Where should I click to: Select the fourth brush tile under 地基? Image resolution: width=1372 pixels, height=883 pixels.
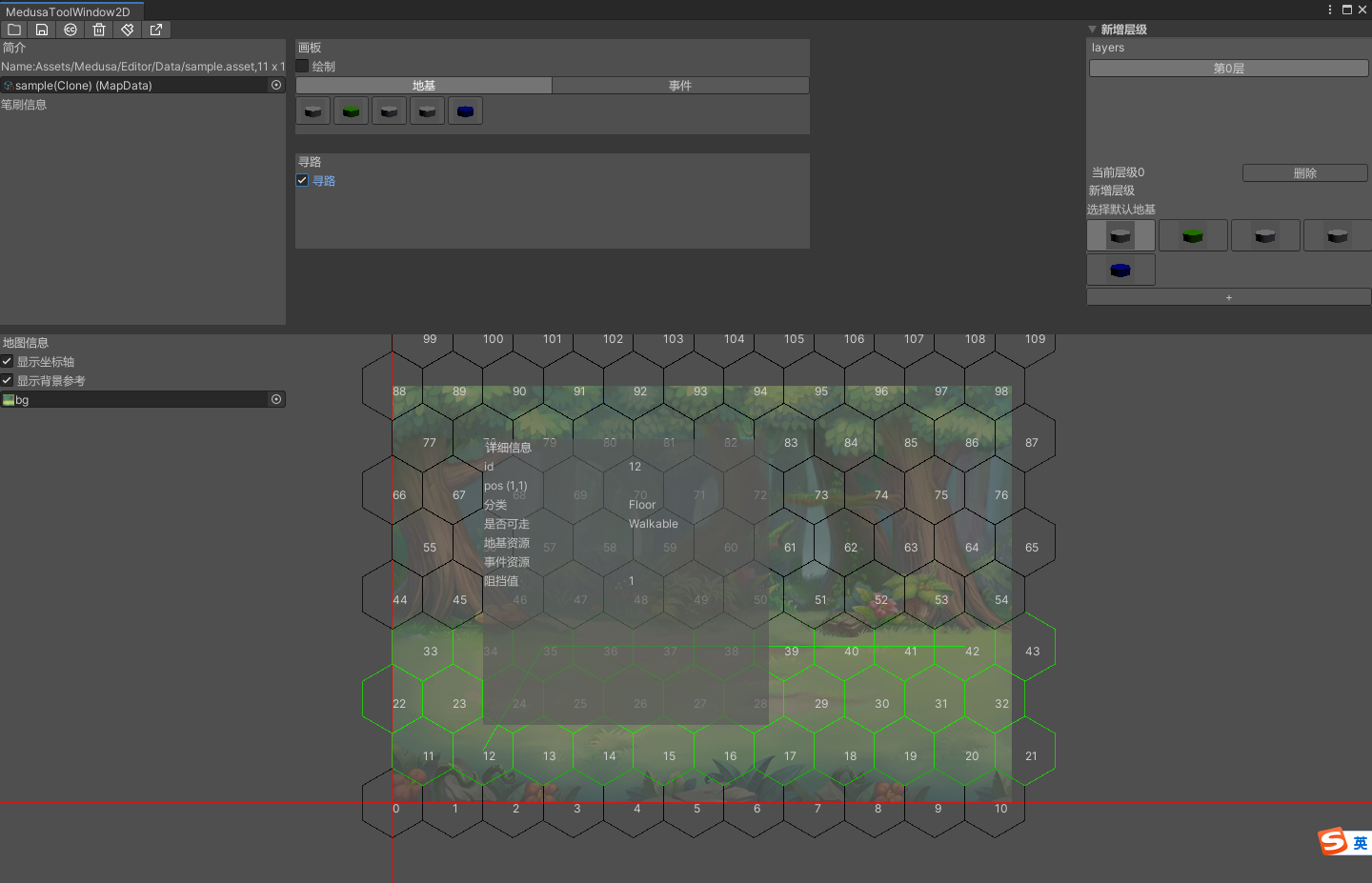pyautogui.click(x=427, y=111)
